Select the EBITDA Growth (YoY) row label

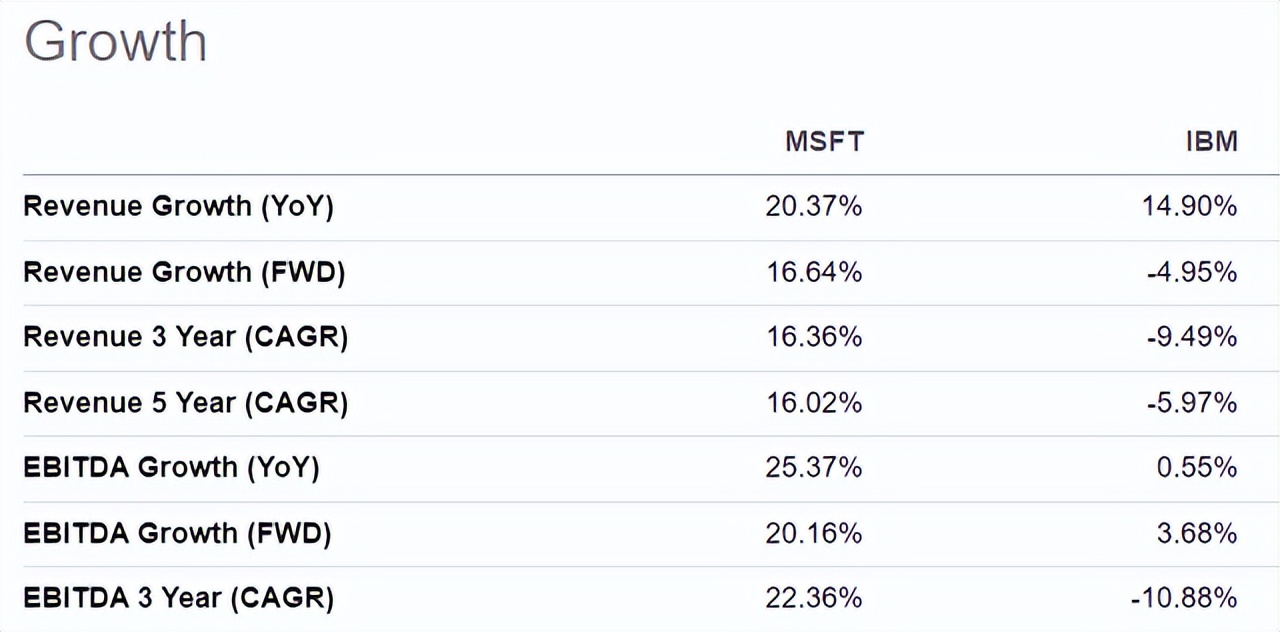click(x=171, y=467)
